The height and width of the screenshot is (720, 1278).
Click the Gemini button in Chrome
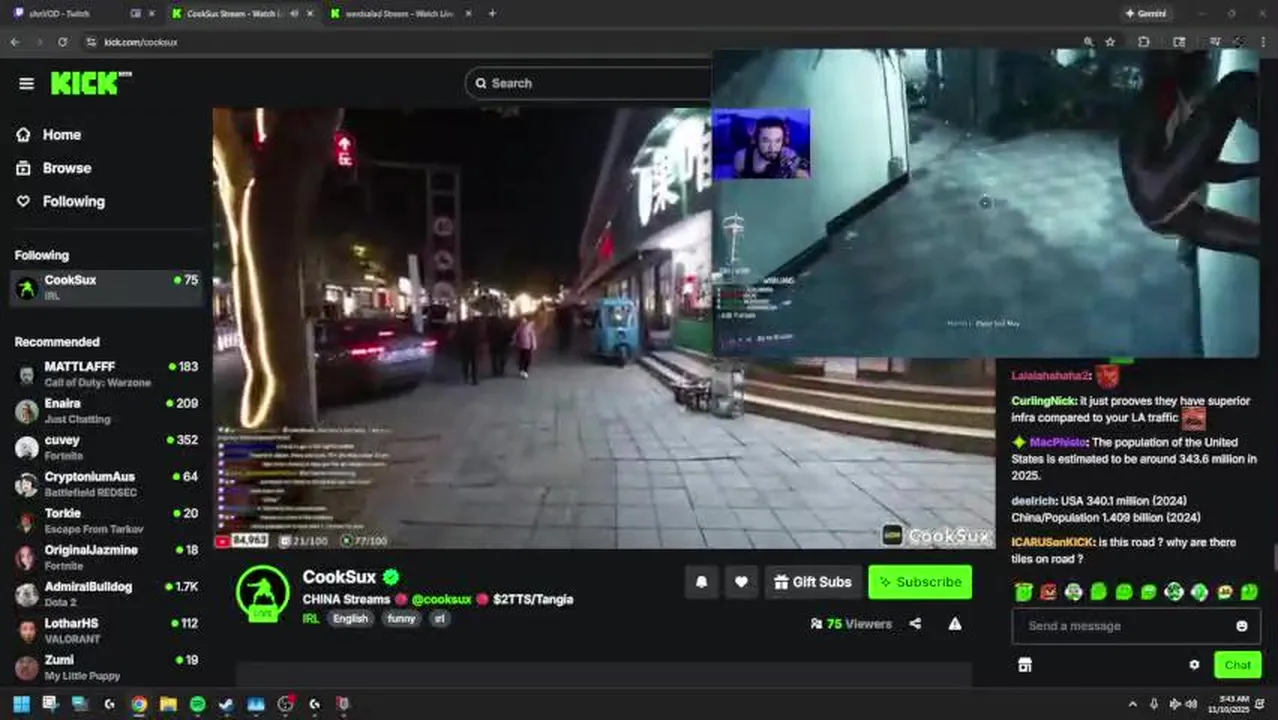(1146, 14)
